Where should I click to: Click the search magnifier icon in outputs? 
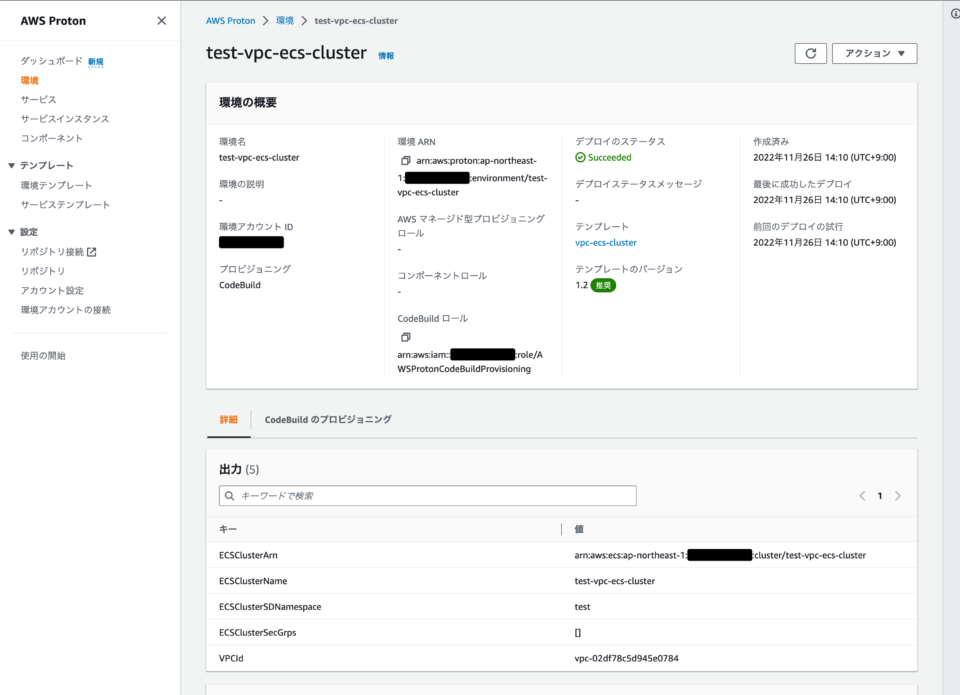(x=230, y=495)
